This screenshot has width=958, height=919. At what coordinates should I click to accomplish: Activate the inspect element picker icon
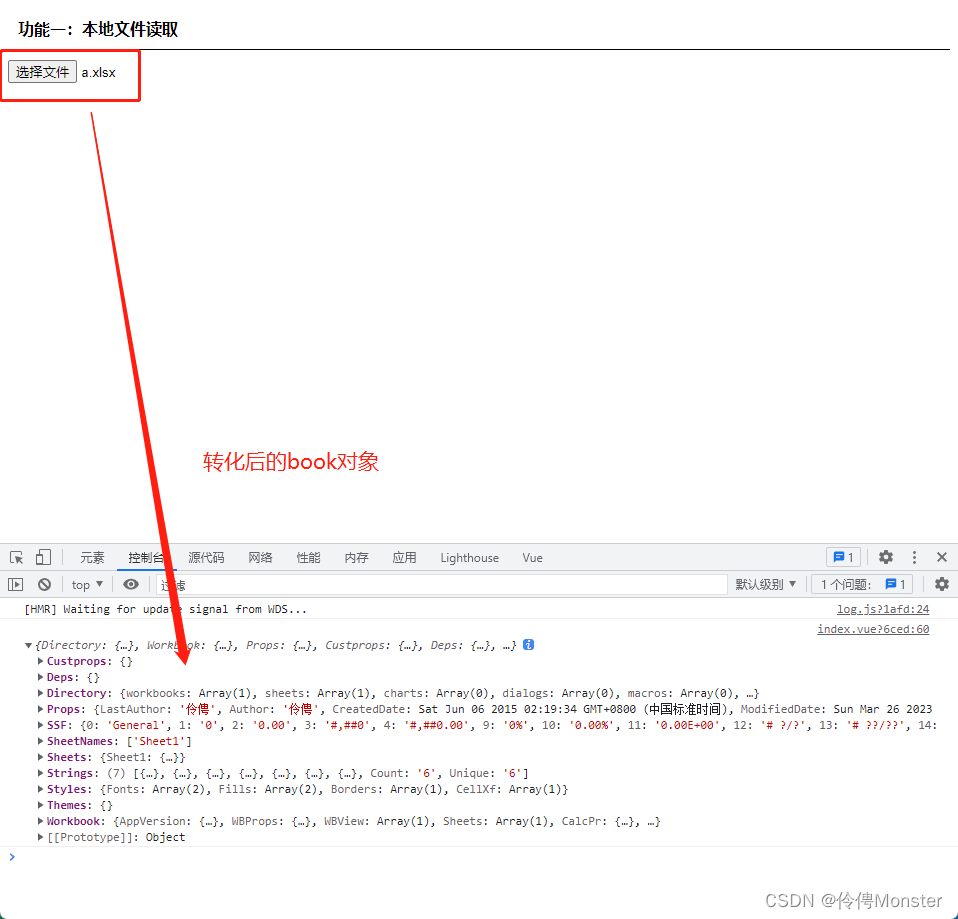tap(16, 557)
